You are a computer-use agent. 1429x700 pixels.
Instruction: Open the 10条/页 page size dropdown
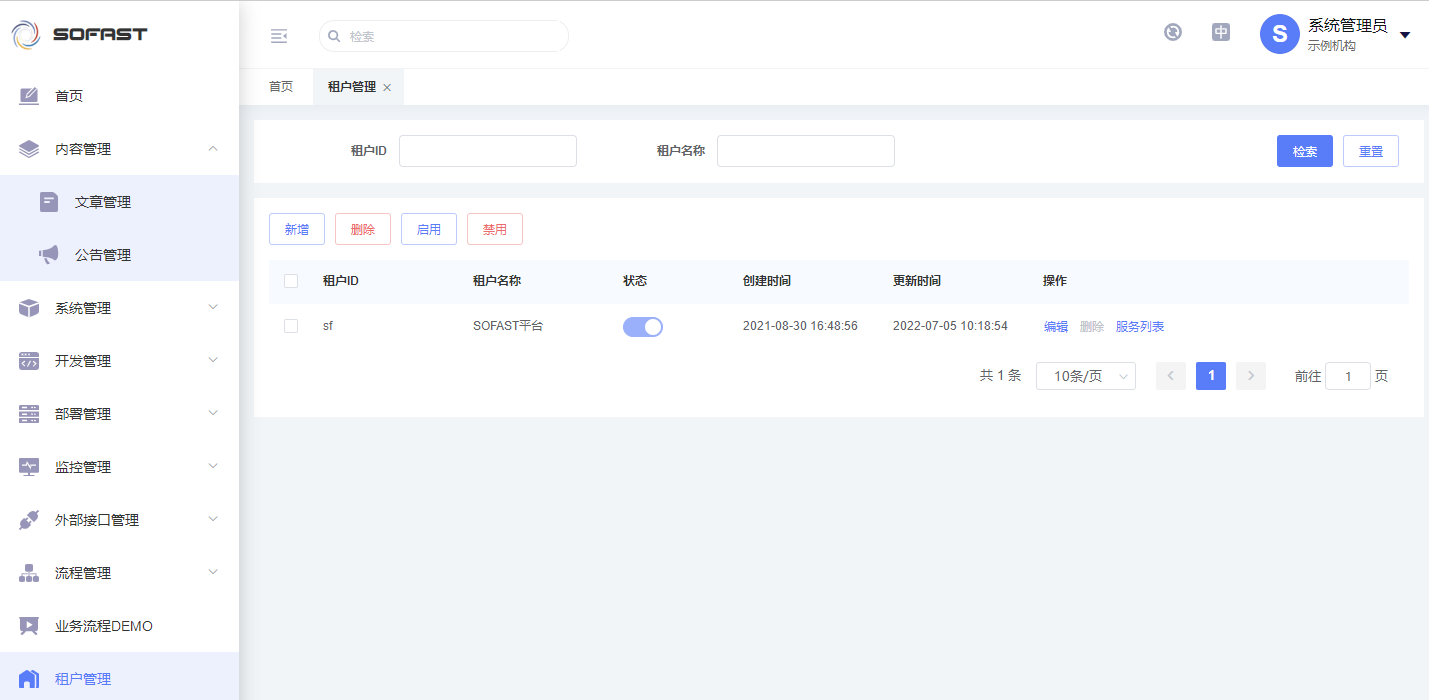tap(1085, 376)
